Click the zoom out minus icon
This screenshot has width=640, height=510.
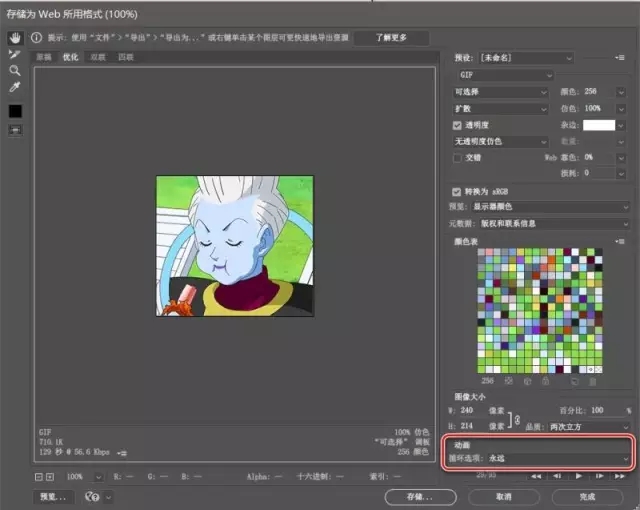38,477
